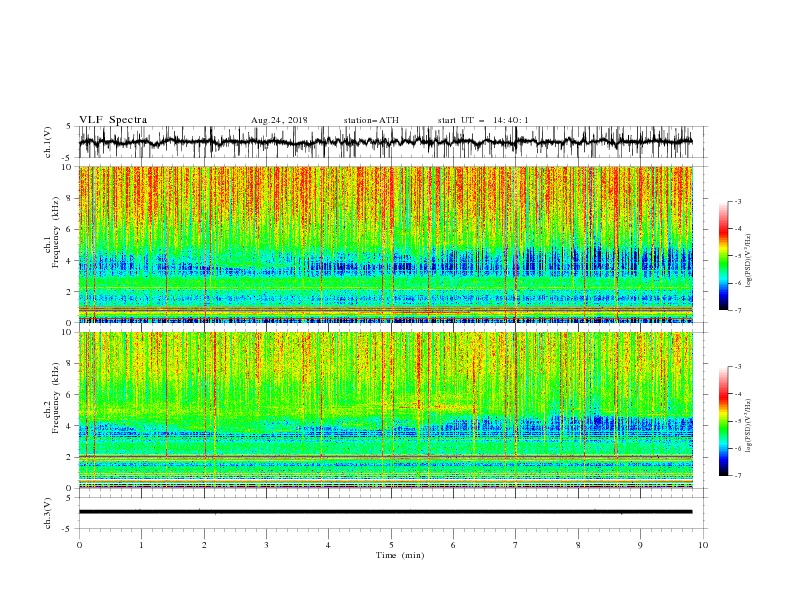Click the 'station=ATH' header label

[x=371, y=120]
